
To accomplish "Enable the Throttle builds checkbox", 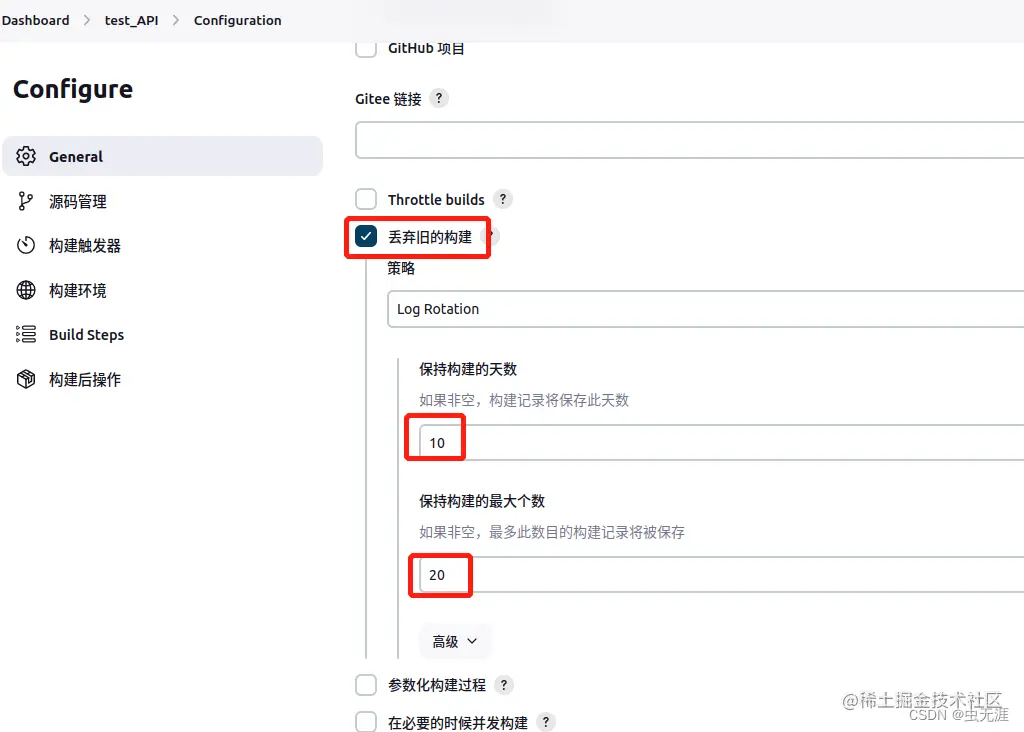I will pos(366,199).
